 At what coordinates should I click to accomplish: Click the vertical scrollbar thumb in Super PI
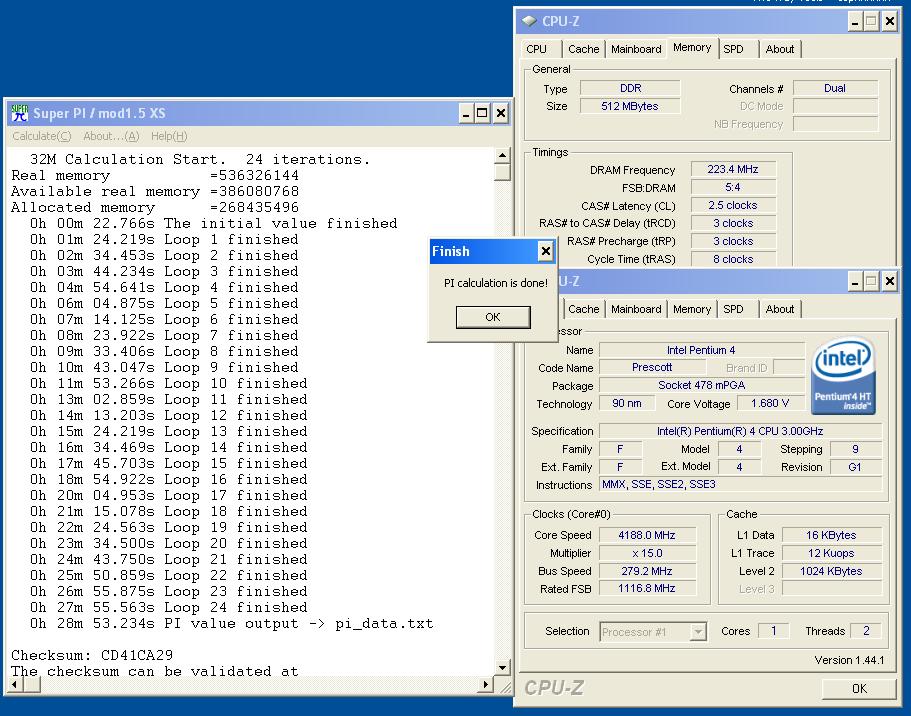[502, 172]
